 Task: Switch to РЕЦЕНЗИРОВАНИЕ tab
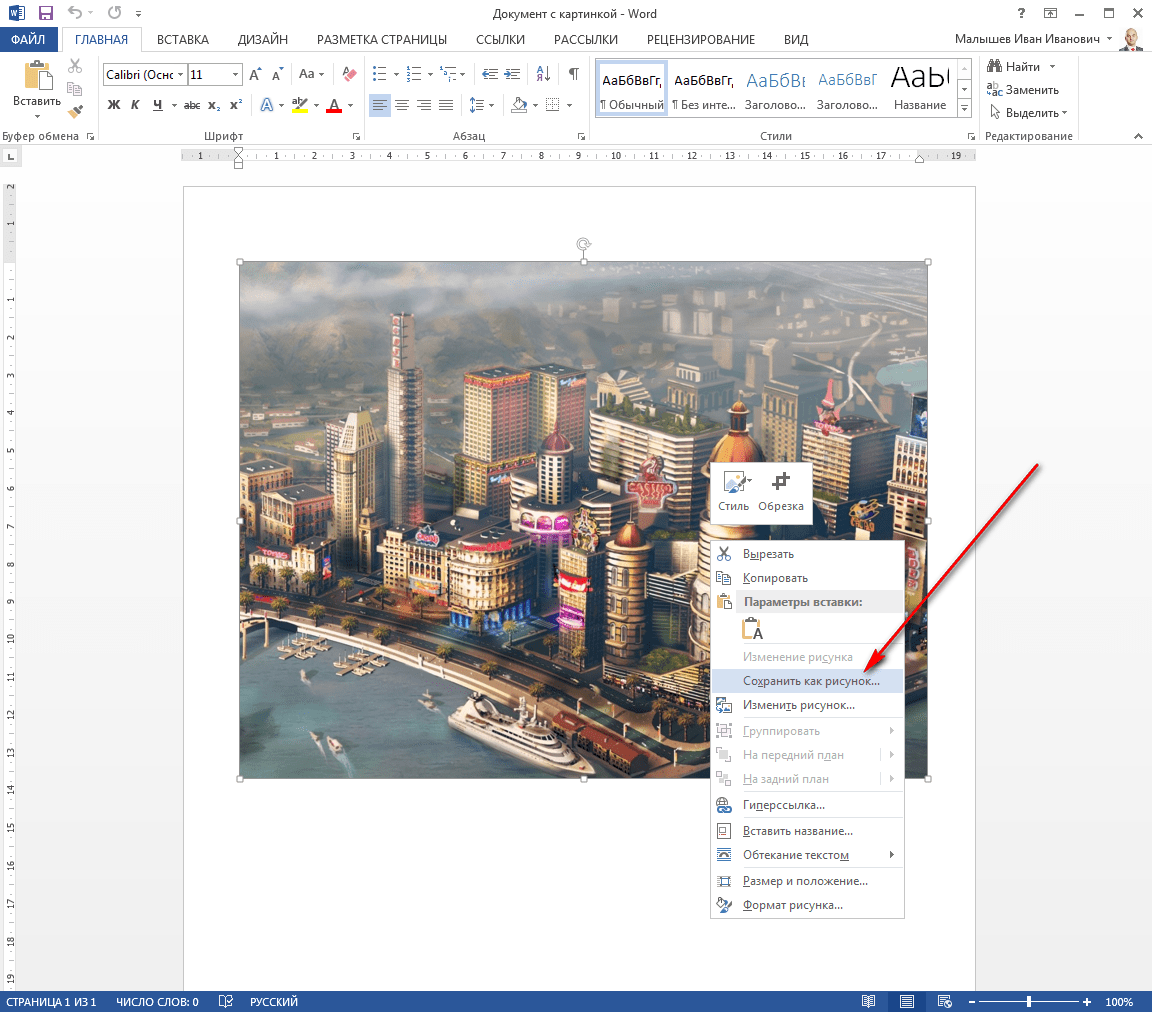coord(701,40)
